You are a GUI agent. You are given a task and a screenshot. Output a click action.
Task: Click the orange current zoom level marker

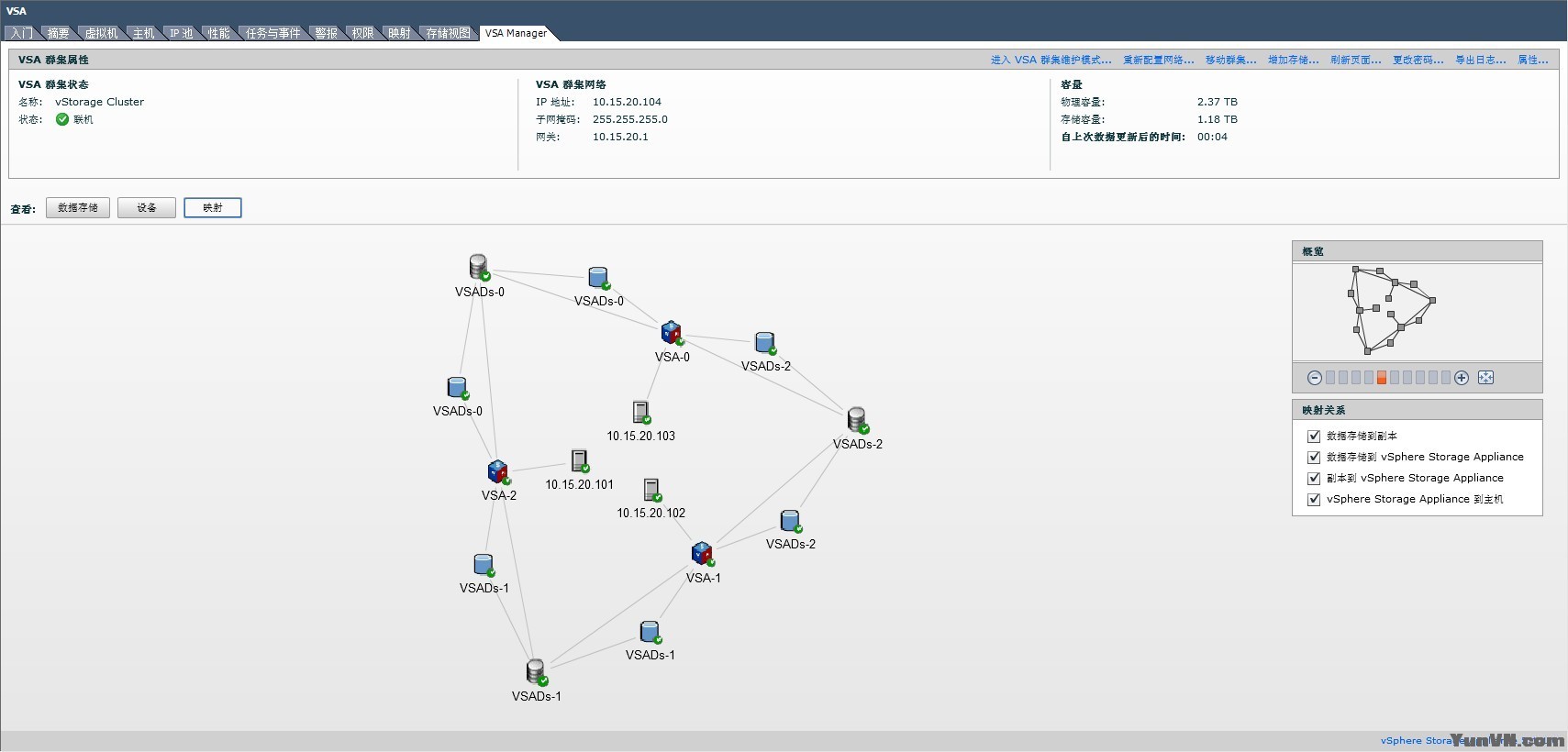[x=1381, y=378]
